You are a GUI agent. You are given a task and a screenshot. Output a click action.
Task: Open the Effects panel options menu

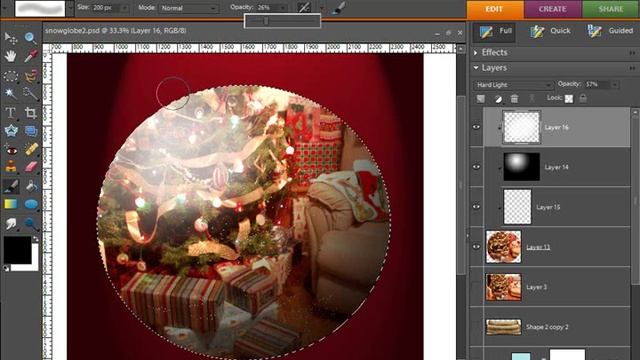click(632, 53)
